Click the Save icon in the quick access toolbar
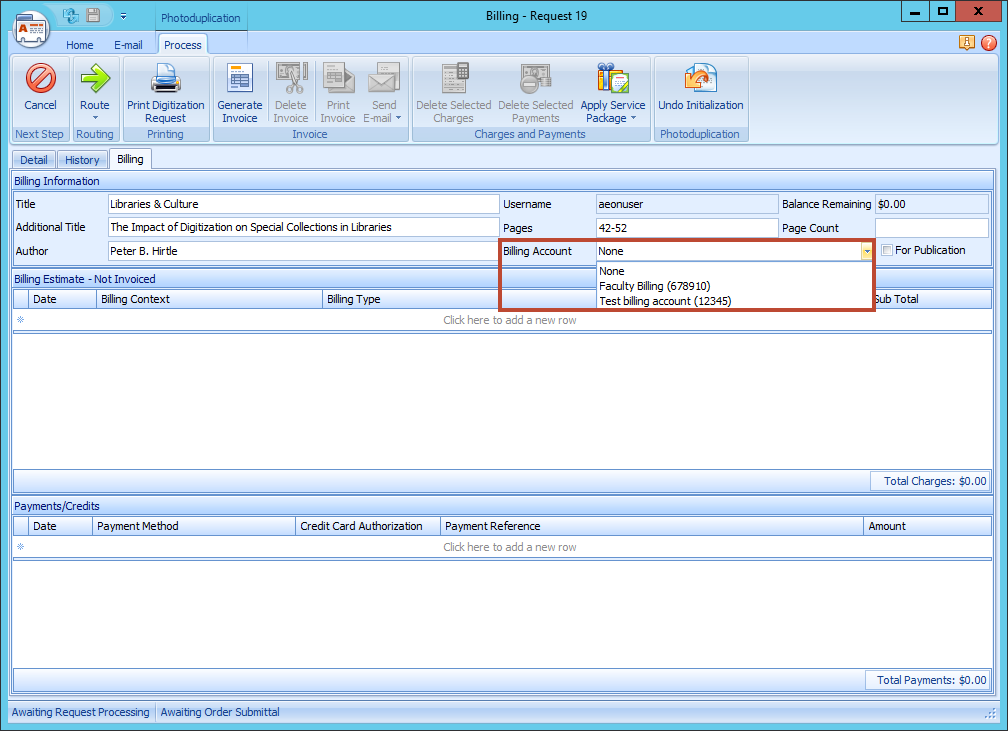The width and height of the screenshot is (1008, 731). (91, 16)
